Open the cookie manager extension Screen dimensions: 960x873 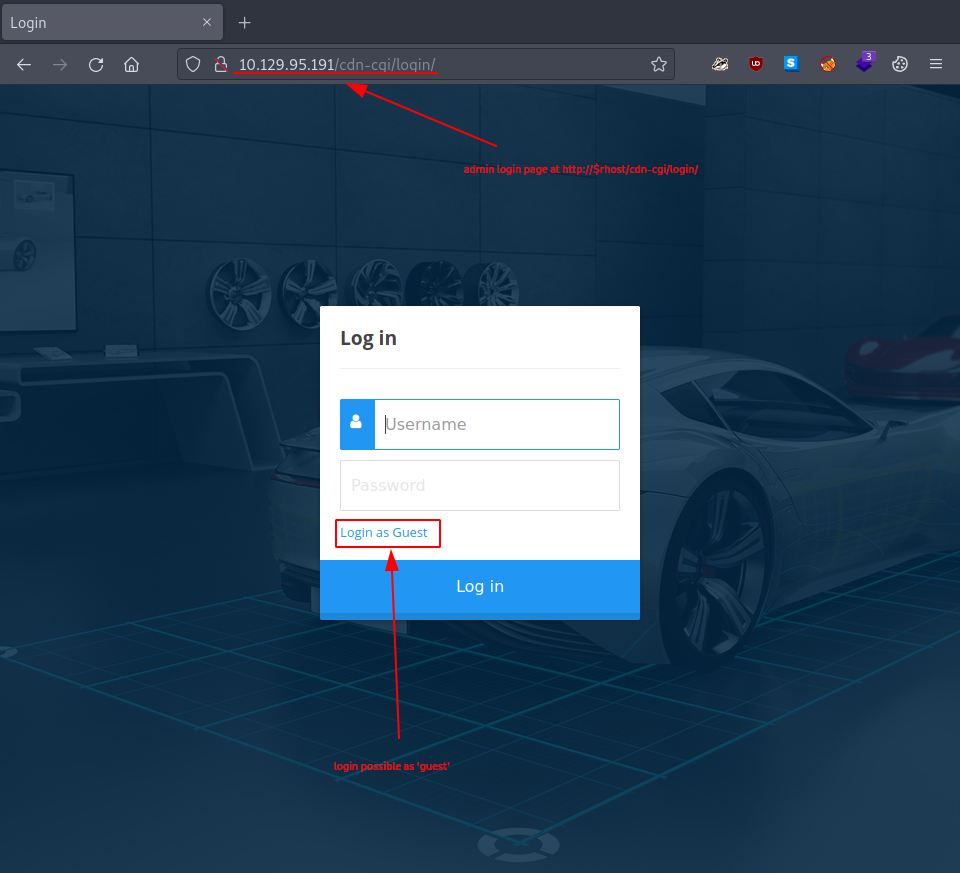click(900, 64)
